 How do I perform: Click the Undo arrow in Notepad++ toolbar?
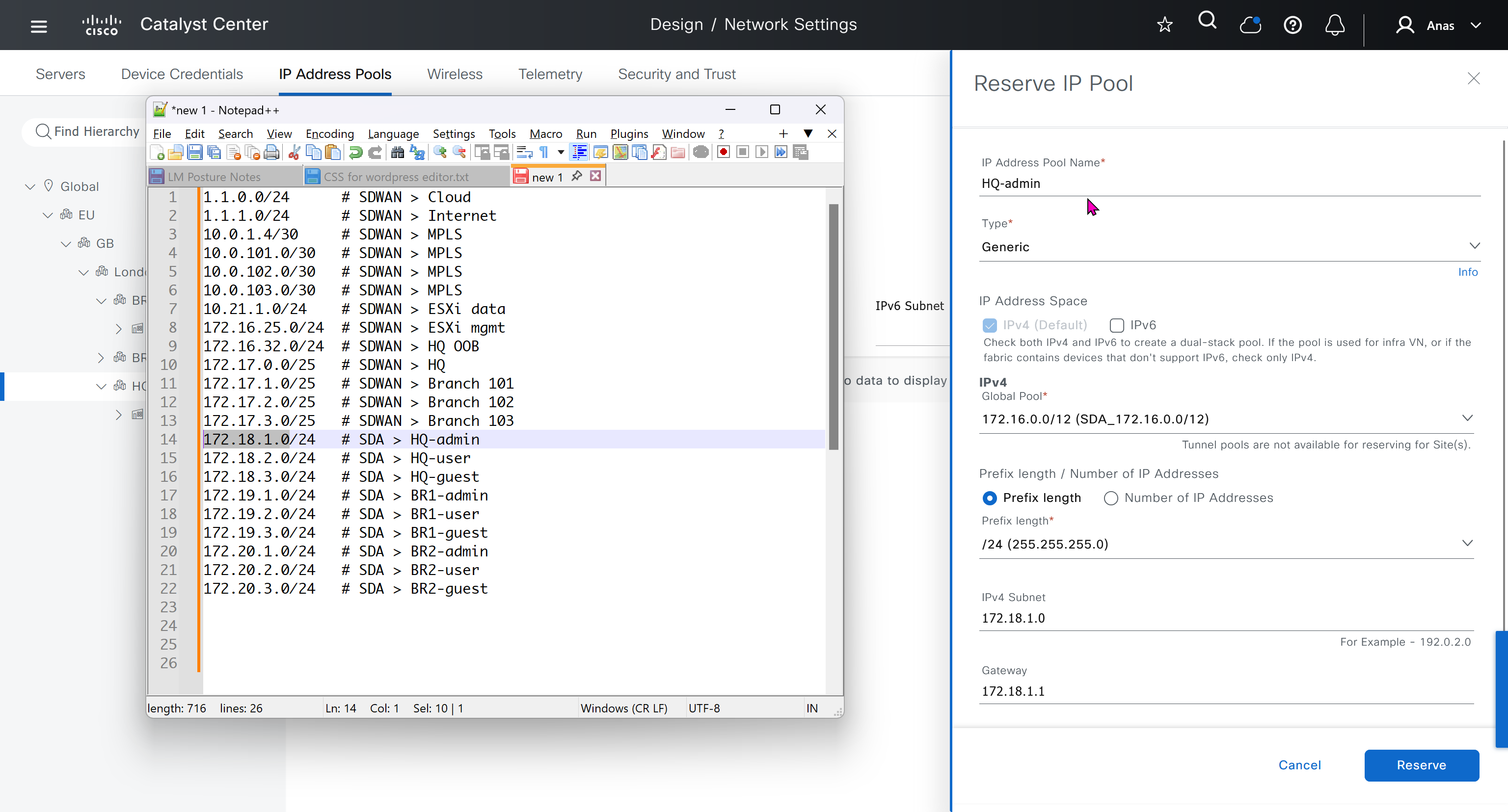point(355,153)
